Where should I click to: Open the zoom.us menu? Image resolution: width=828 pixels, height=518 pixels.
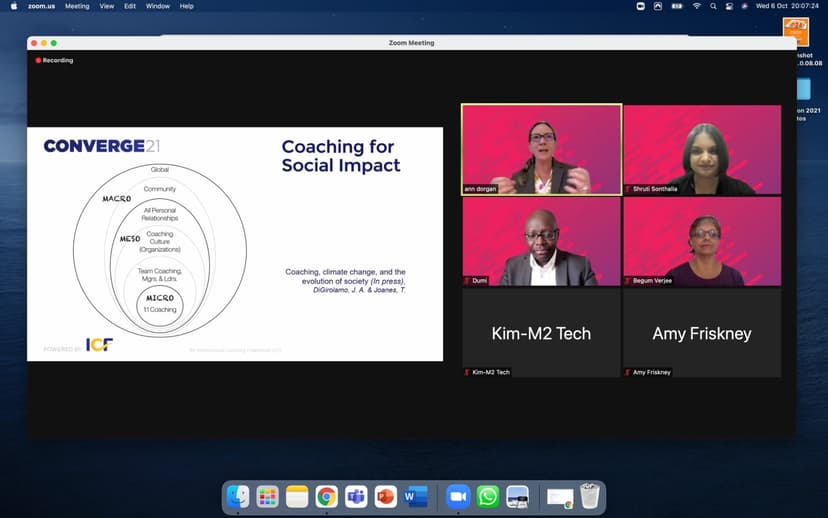coord(42,6)
